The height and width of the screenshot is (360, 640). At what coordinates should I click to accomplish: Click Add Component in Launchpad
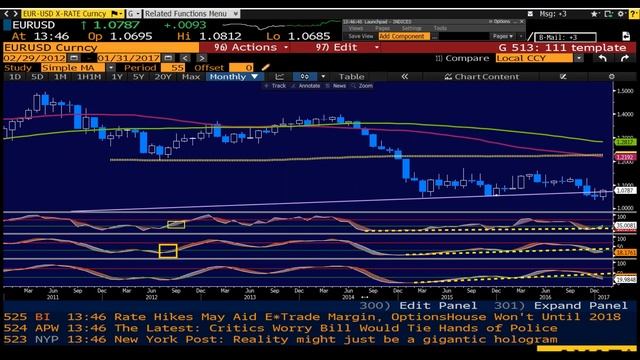tap(404, 36)
